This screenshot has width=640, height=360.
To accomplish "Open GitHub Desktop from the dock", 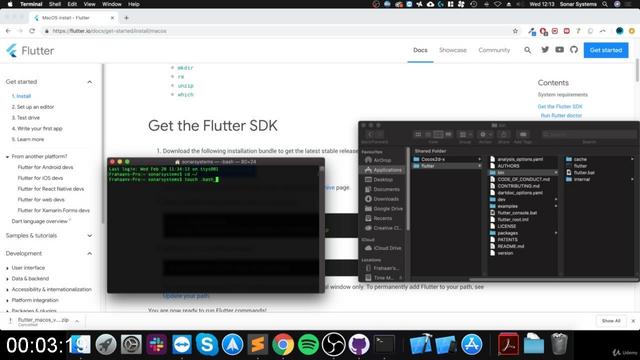I will pyautogui.click(x=359, y=344).
